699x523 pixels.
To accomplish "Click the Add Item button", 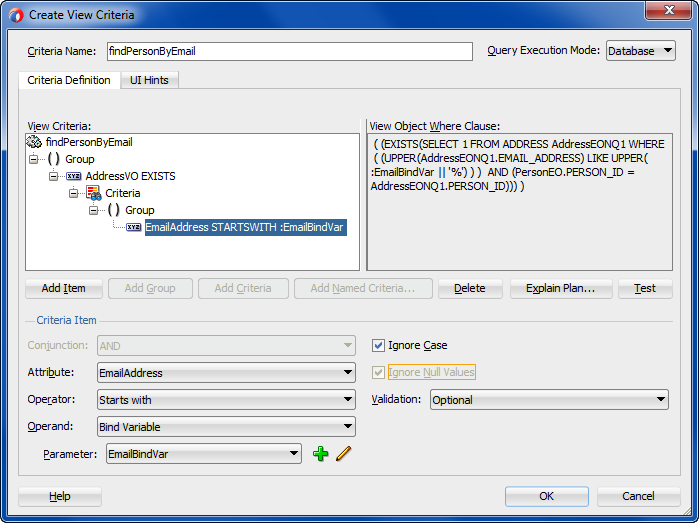I will (64, 288).
